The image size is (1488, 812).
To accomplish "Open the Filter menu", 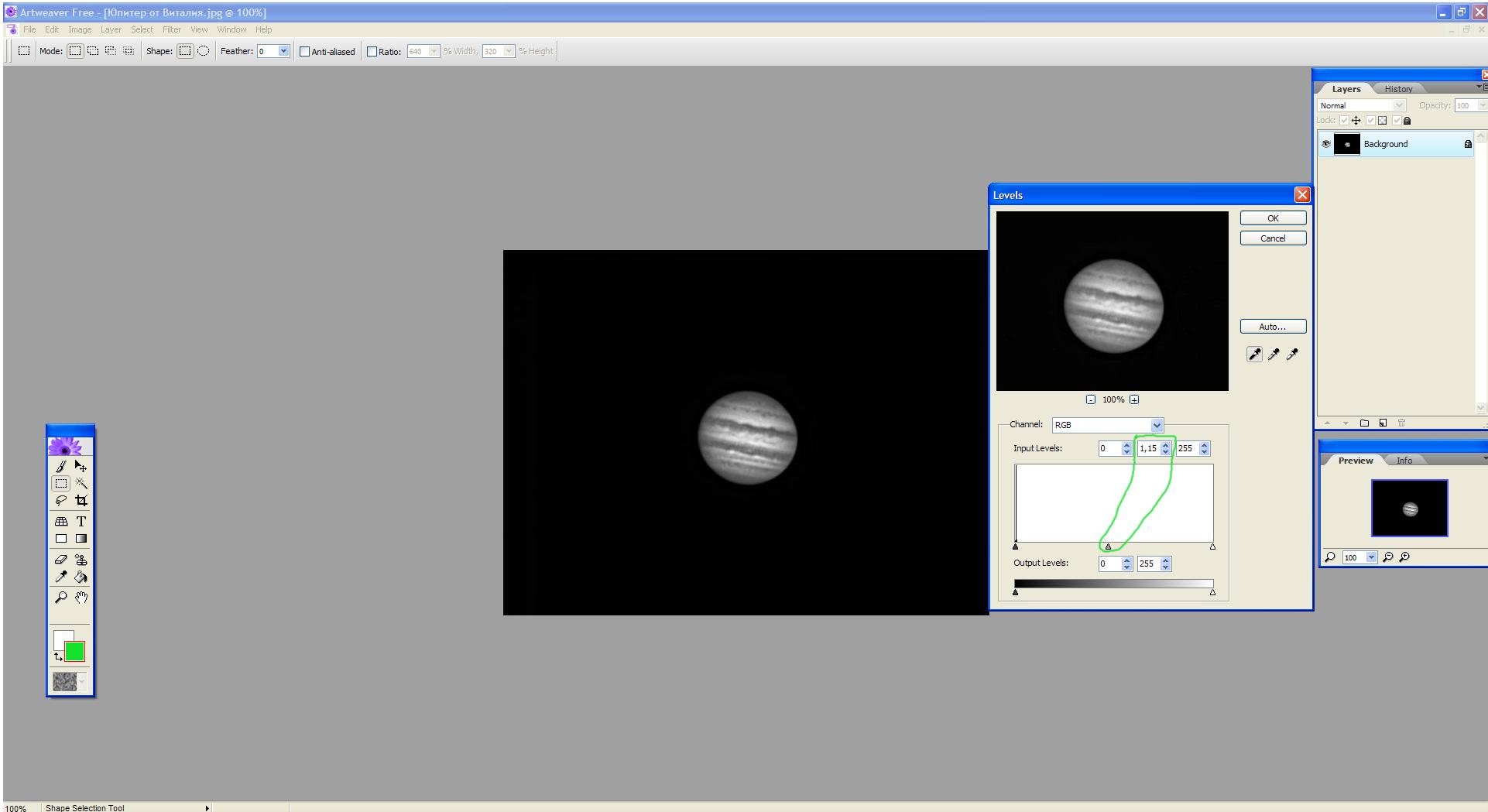I will [x=171, y=29].
